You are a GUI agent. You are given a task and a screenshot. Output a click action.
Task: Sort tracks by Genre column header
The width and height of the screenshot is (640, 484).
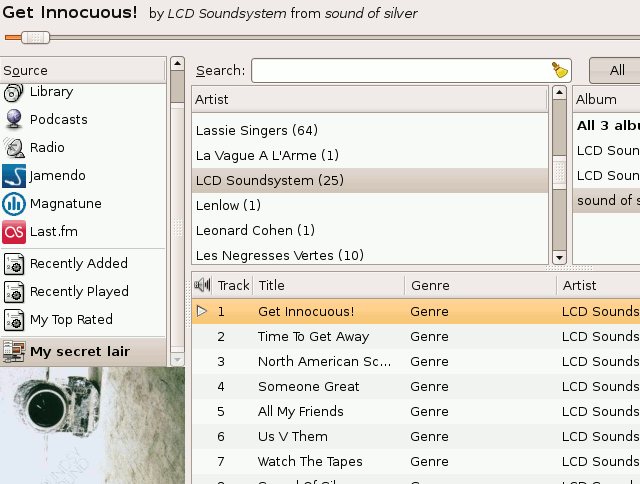pos(481,285)
